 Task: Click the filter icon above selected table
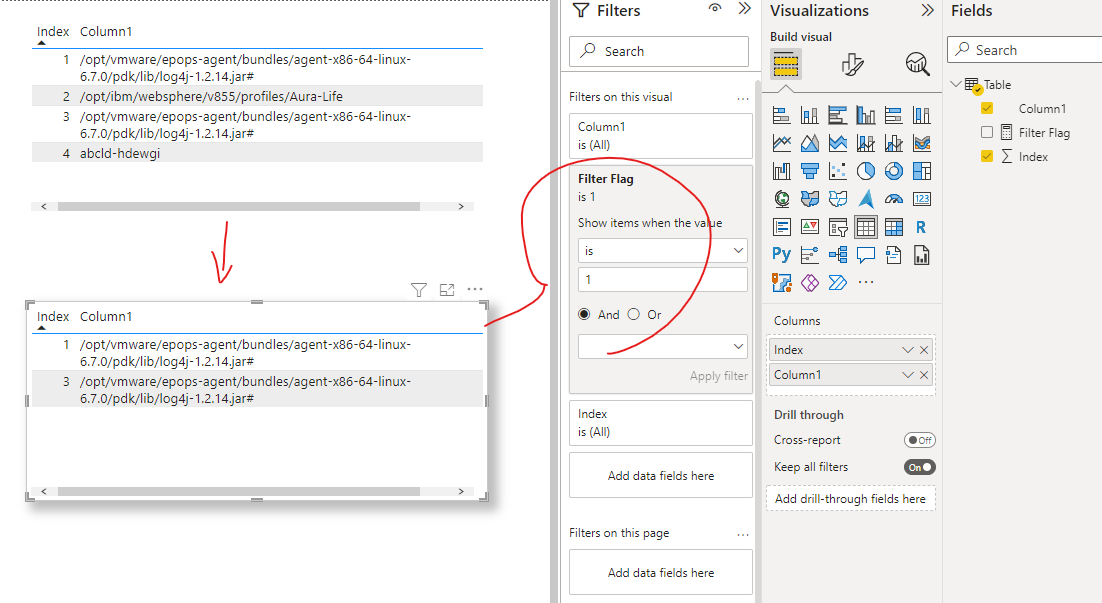[x=419, y=290]
